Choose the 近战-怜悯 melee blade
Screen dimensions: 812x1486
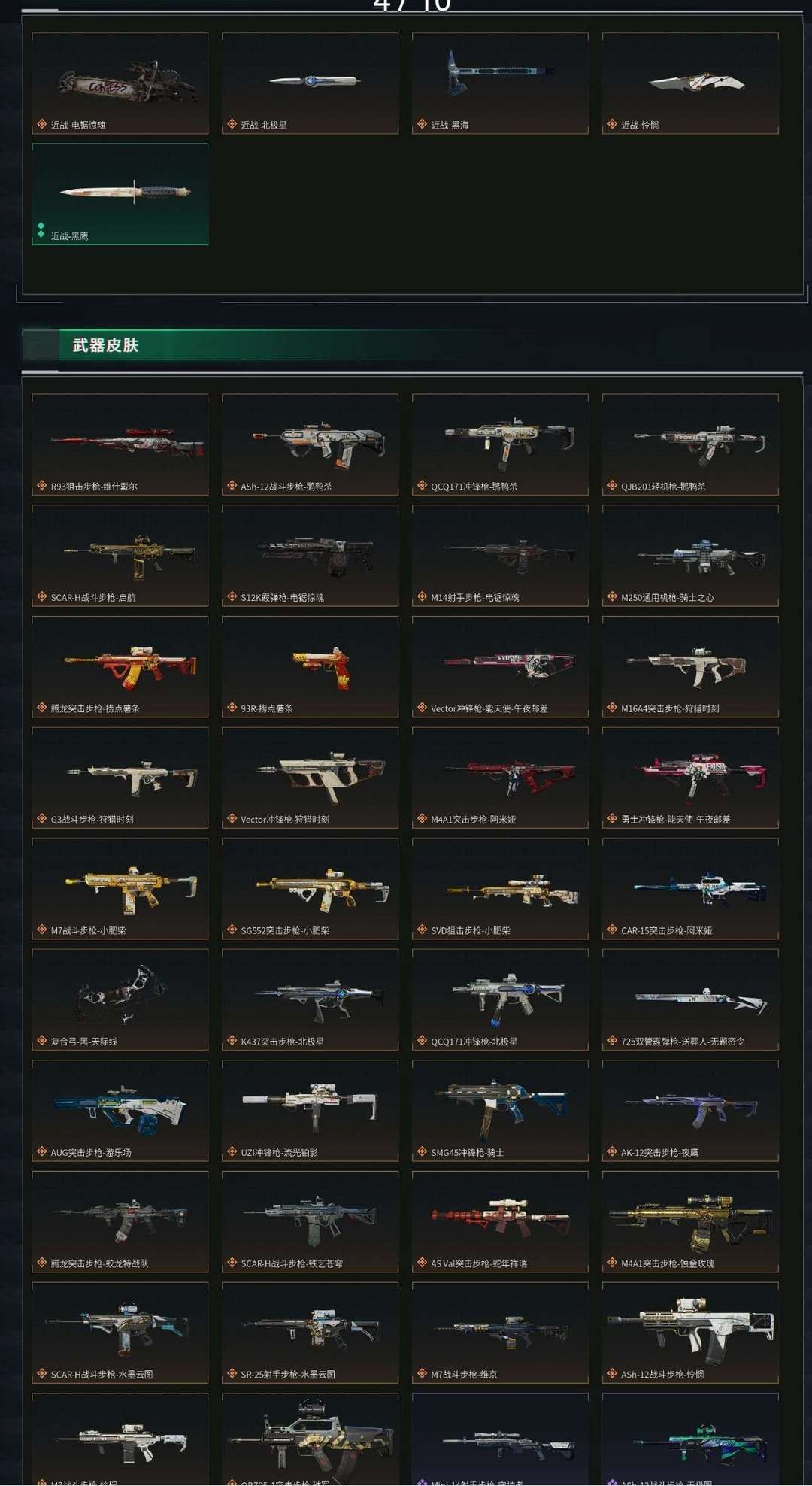click(690, 83)
